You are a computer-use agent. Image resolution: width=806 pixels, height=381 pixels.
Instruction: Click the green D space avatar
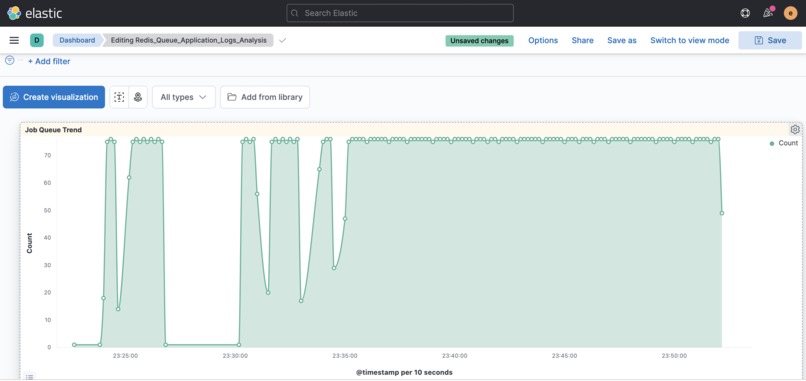point(36,40)
